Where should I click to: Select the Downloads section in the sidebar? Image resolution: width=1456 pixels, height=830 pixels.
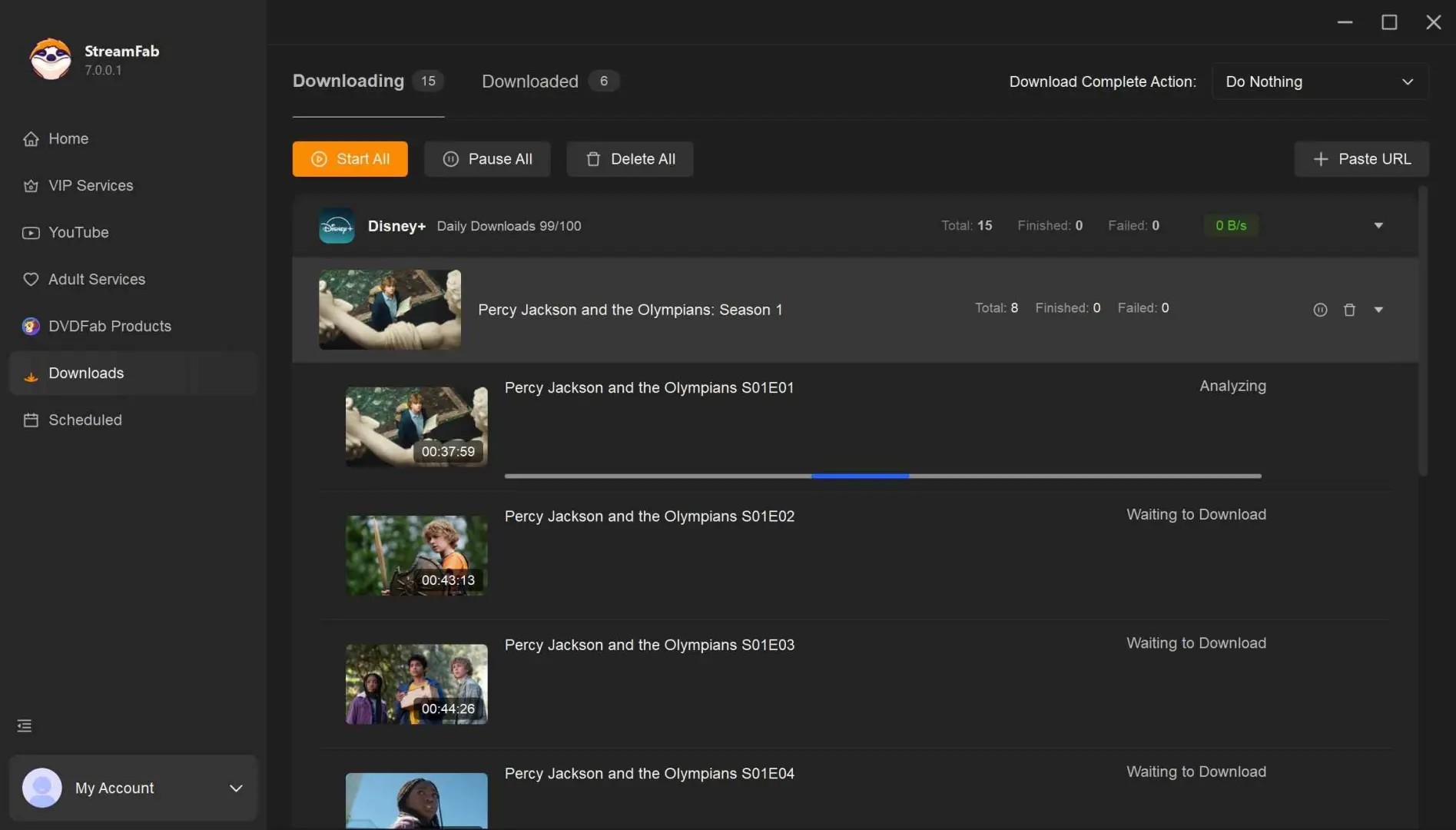(86, 373)
